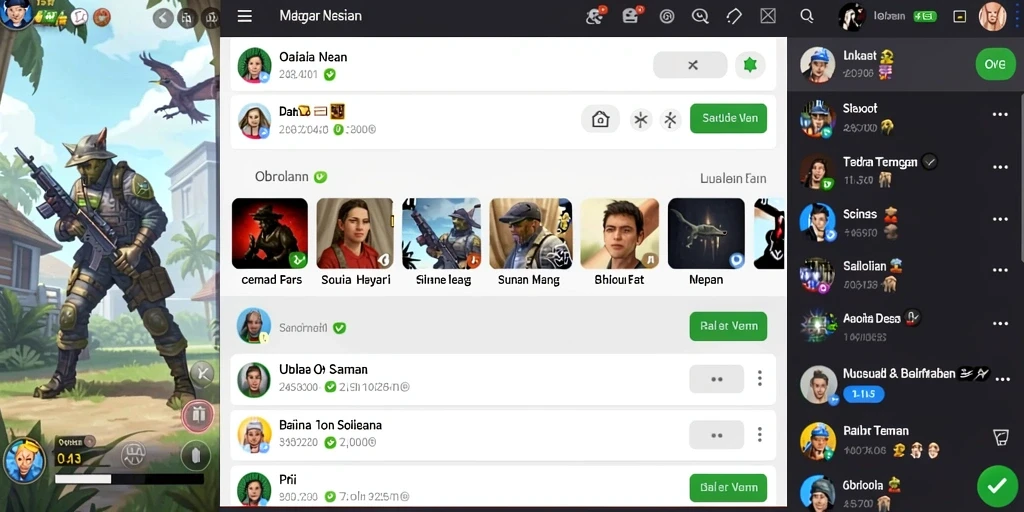1024x512 pixels.
Task: Open vertical dots menu for Ubiaa Ot Saman
Action: point(760,378)
